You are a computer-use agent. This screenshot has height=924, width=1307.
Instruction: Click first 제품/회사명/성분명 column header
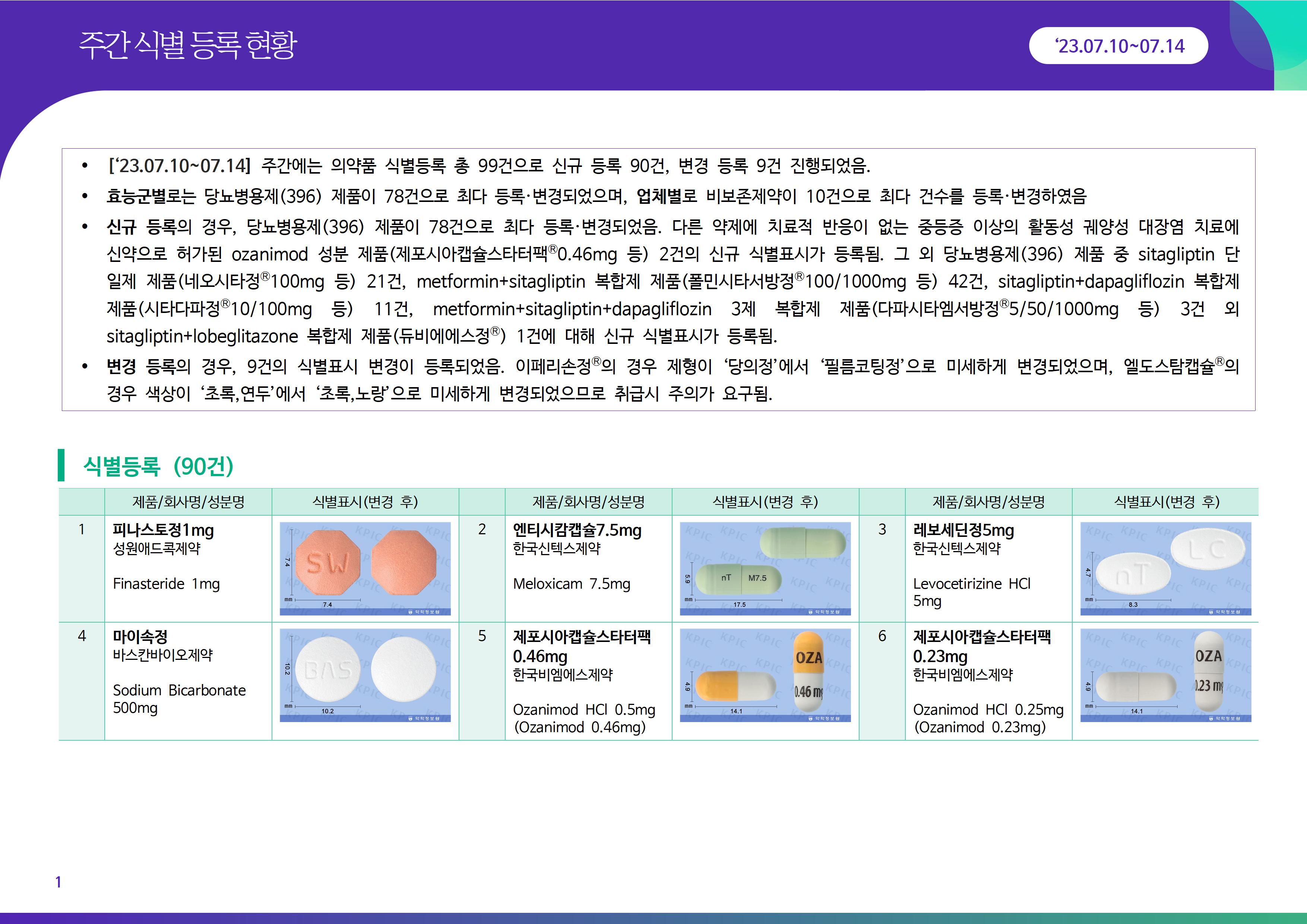pos(188,501)
